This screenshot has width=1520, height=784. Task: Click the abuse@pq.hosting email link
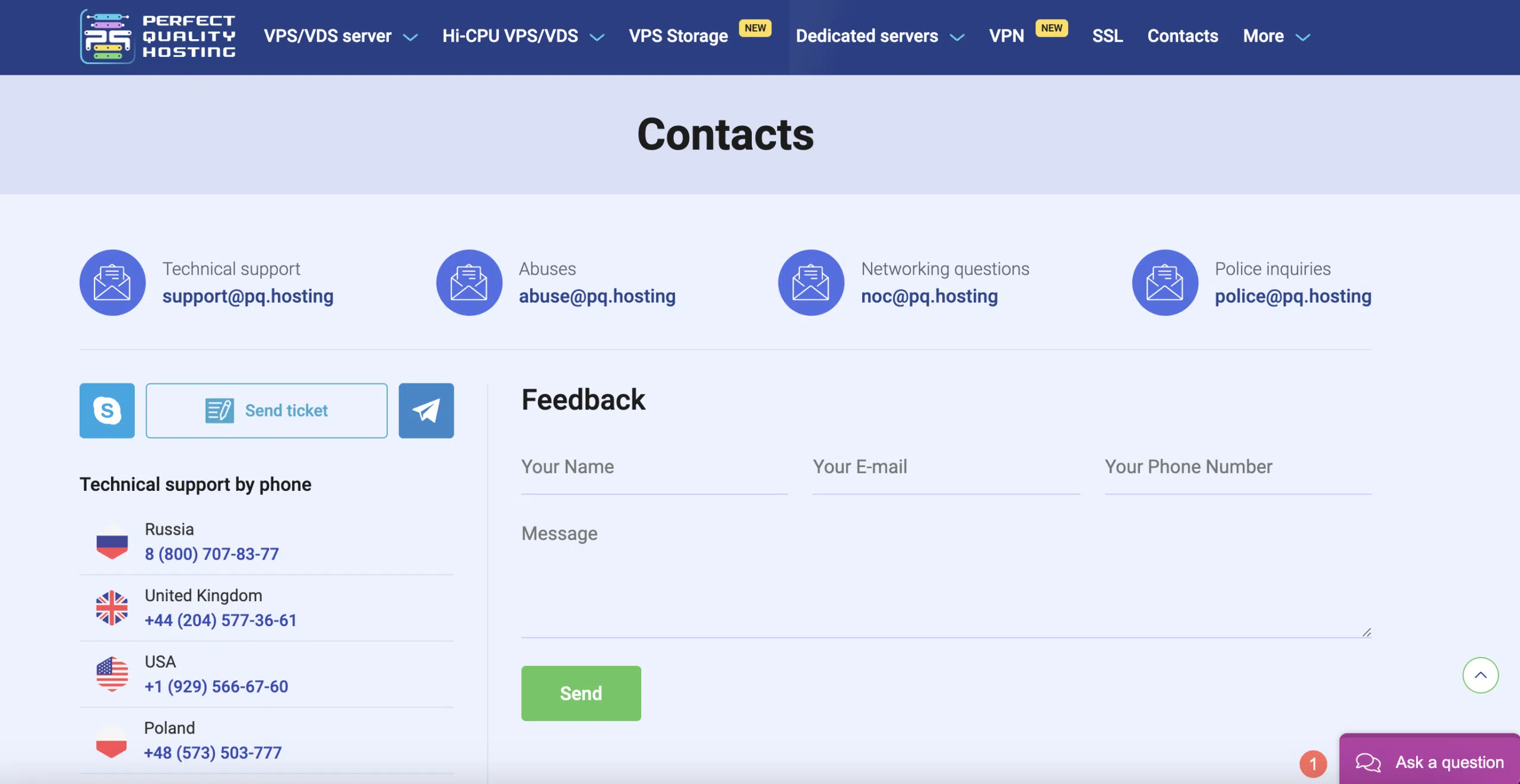(x=597, y=296)
